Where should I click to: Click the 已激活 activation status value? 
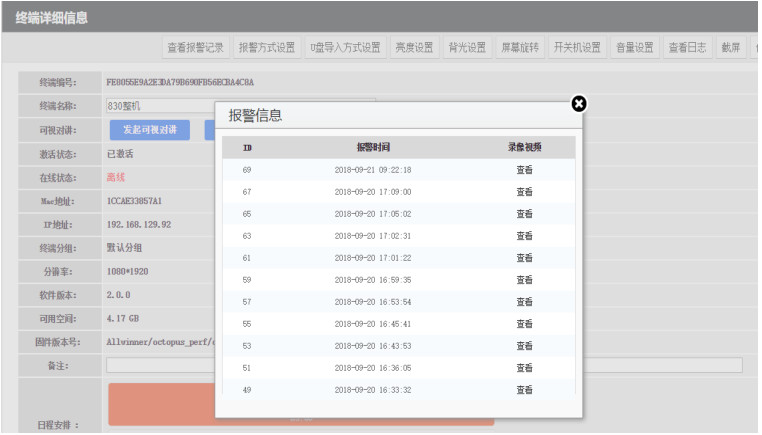coord(120,154)
